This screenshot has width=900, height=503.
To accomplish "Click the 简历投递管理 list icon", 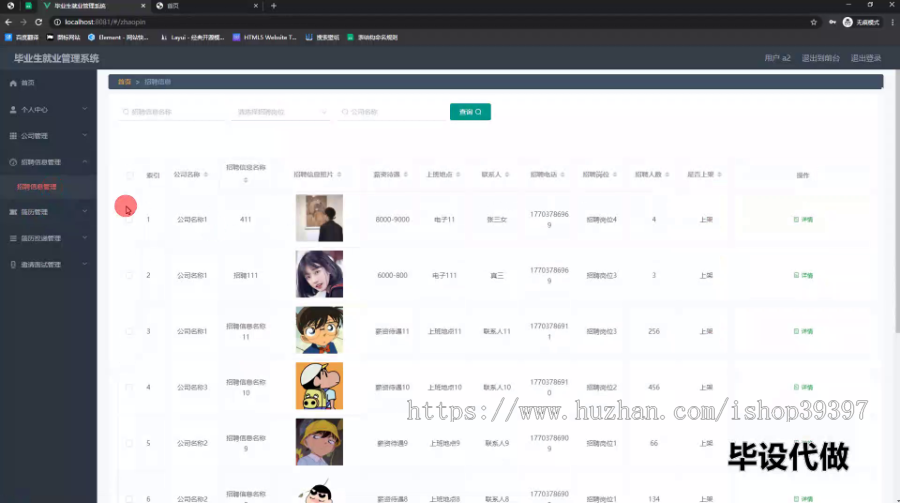I will [13, 238].
